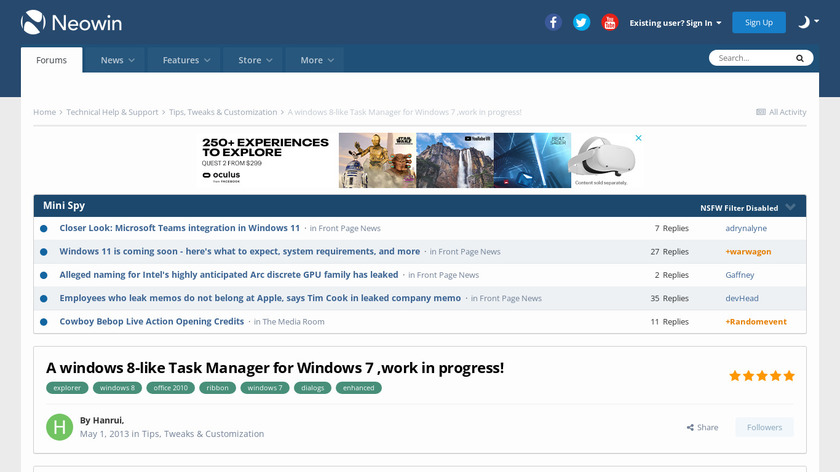Viewport: 840px width, 472px height.
Task: Expand the Store menu
Action: tap(255, 60)
